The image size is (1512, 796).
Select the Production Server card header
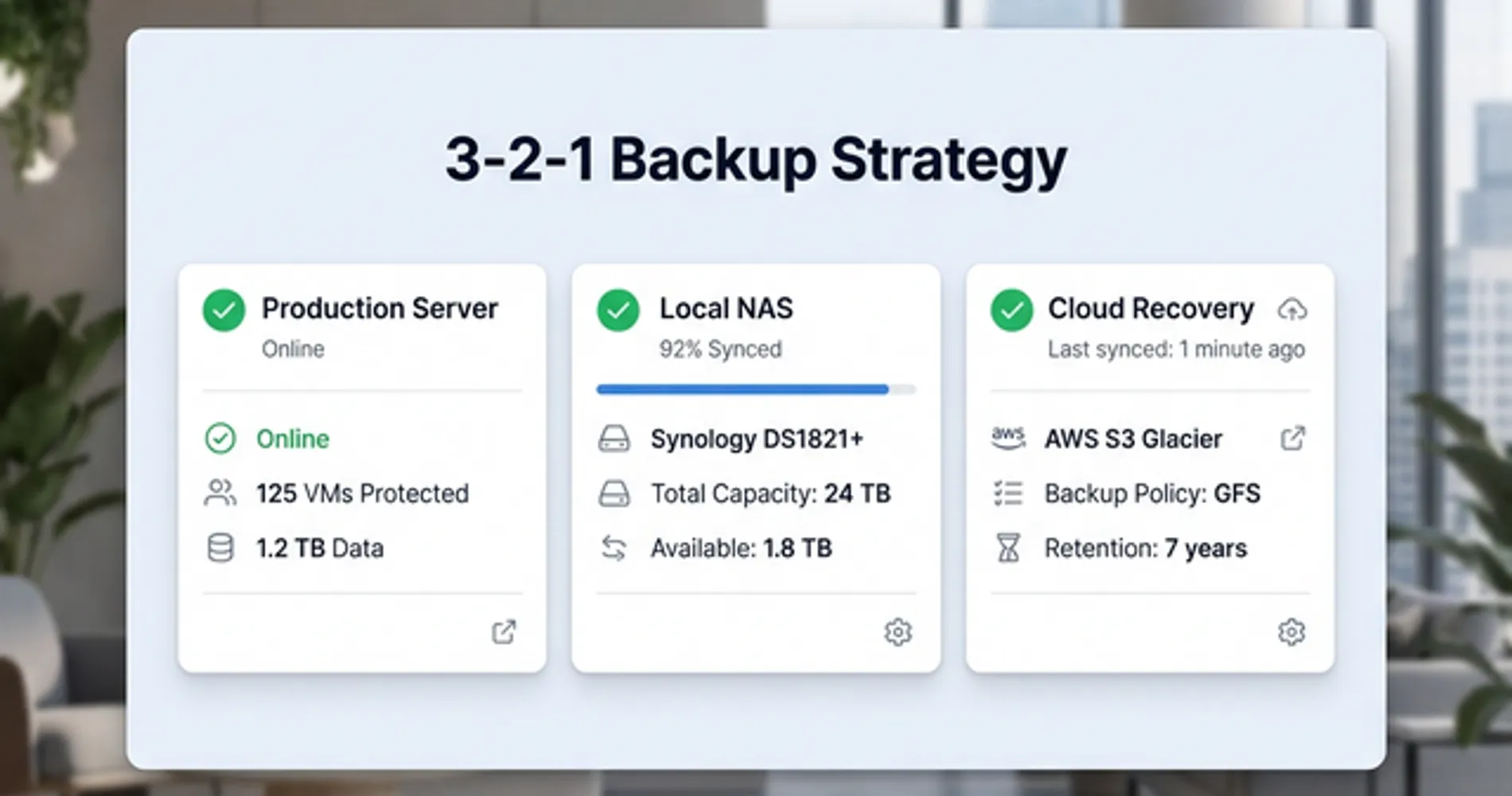380,309
